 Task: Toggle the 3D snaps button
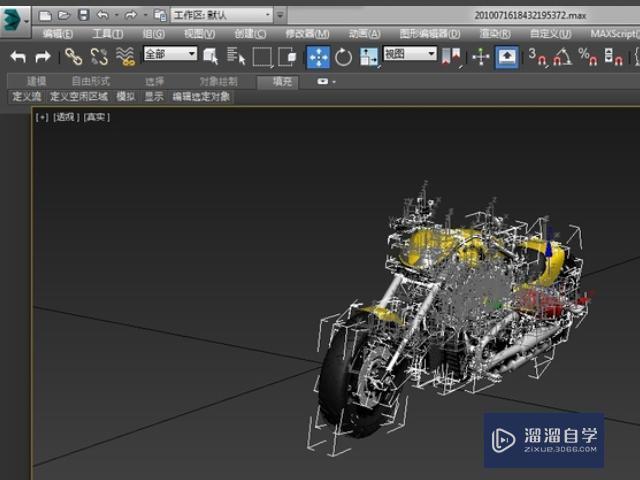pyautogui.click(x=537, y=57)
